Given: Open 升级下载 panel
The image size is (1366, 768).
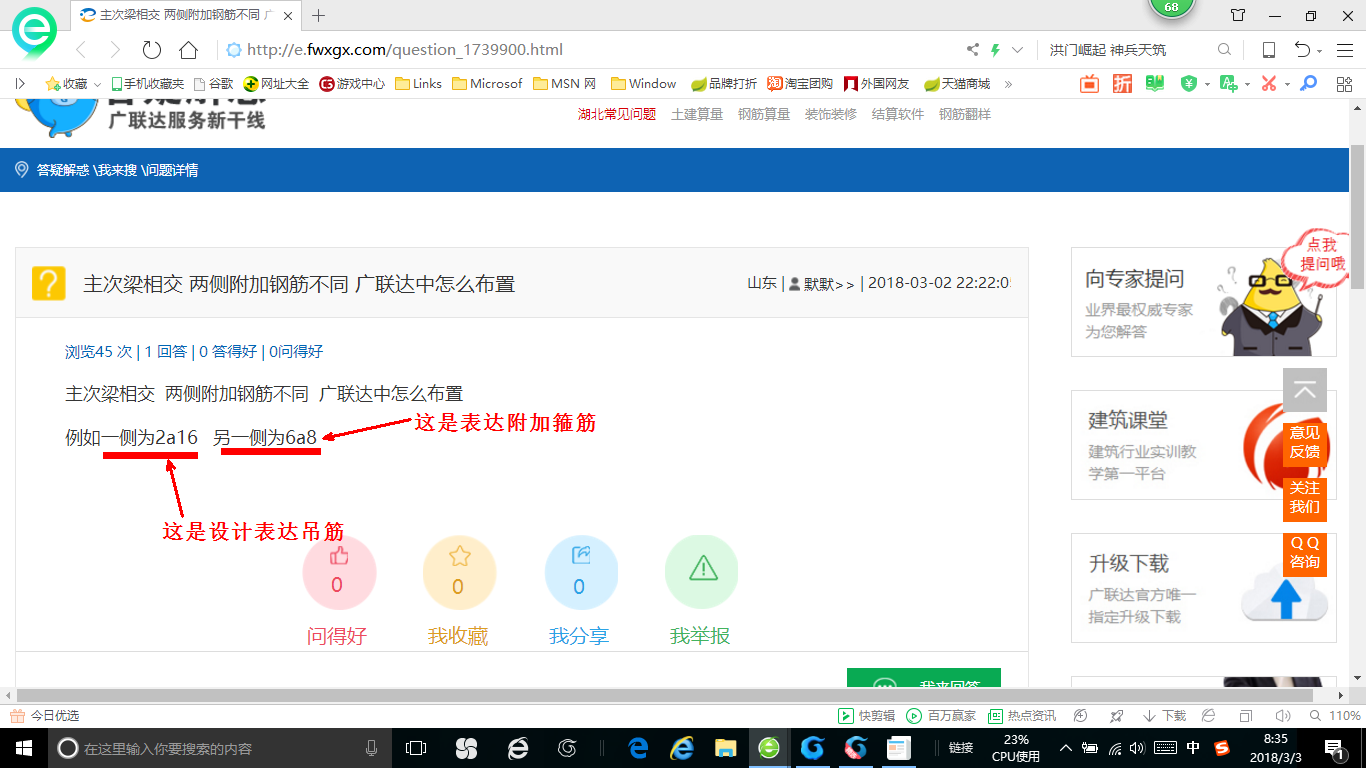Looking at the screenshot, I should (1204, 588).
